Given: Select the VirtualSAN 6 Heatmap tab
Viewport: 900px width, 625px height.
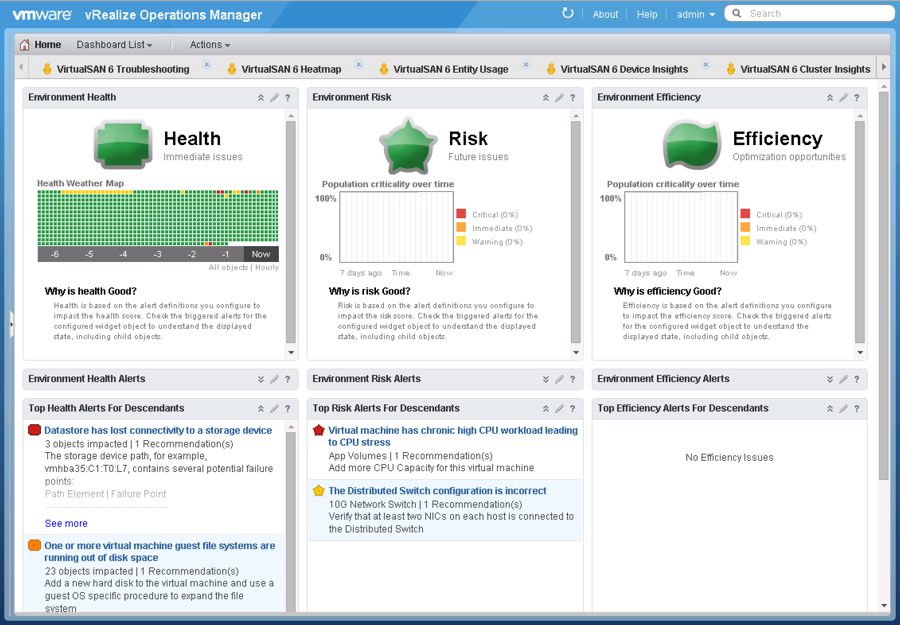Looking at the screenshot, I should 291,69.
